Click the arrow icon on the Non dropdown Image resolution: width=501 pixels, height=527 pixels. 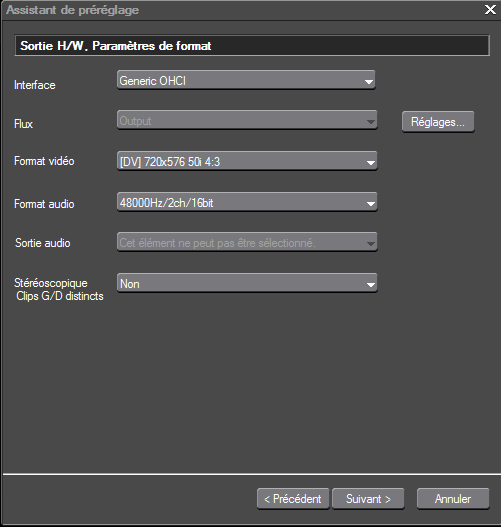pos(371,285)
